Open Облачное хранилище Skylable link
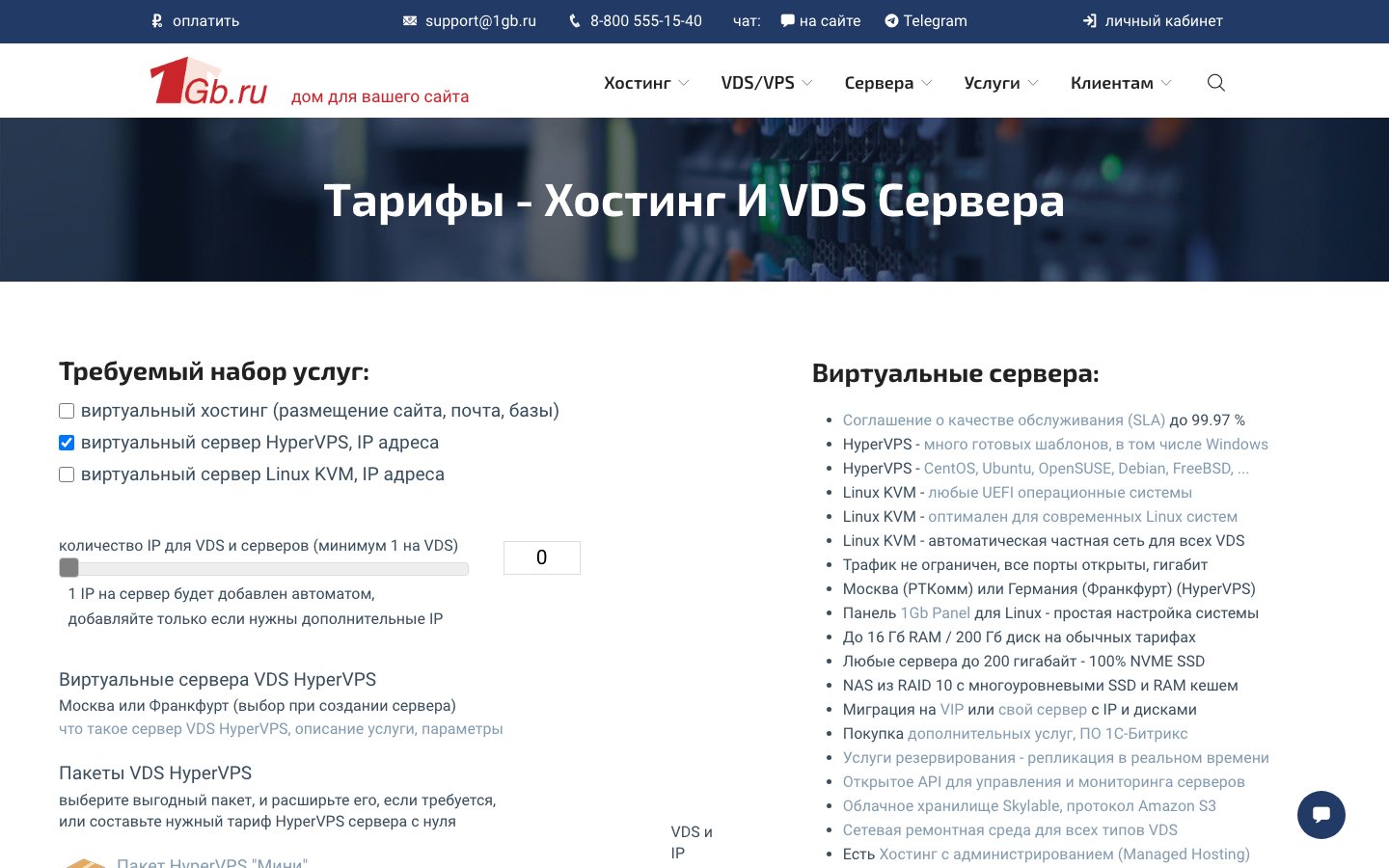 (1029, 806)
